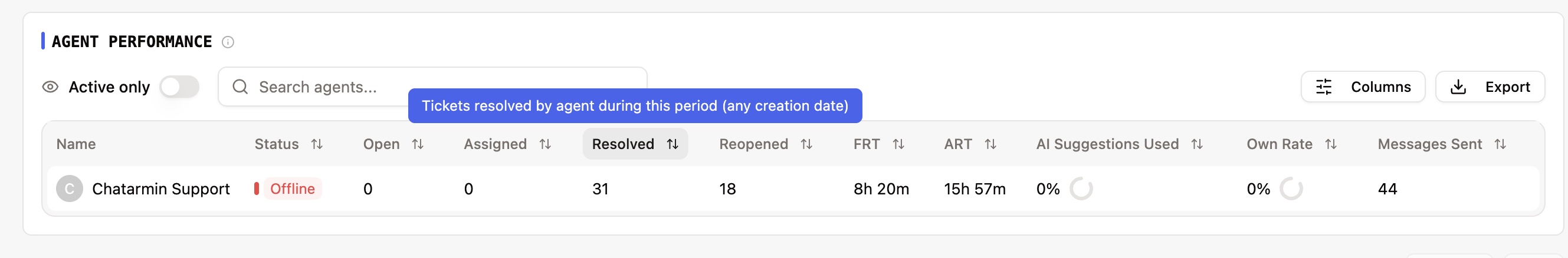Sort by AI Suggestions Used column
This screenshot has width=1568, height=258.
[1197, 144]
